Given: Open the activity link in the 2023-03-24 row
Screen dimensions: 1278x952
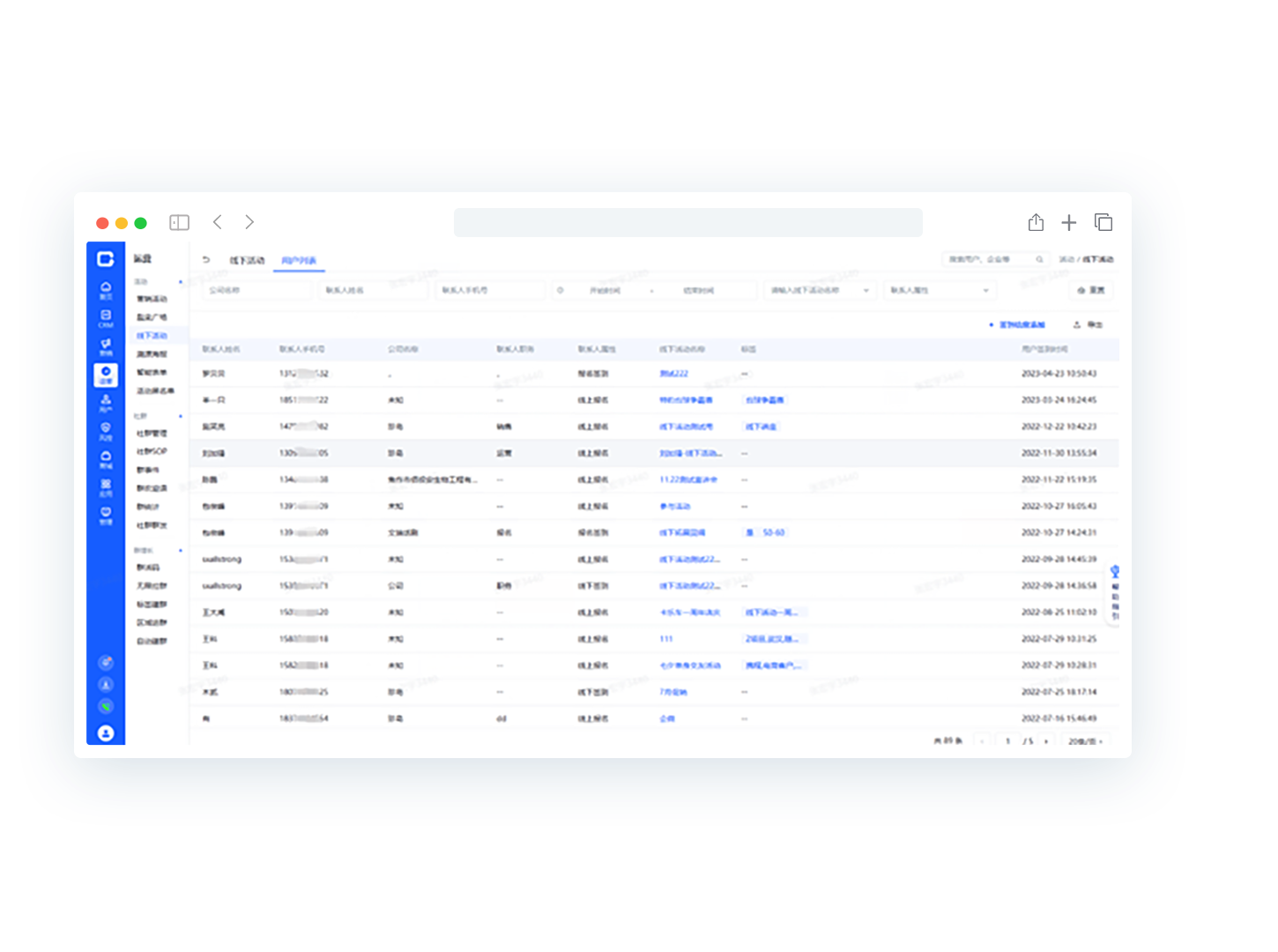Looking at the screenshot, I should tap(686, 400).
